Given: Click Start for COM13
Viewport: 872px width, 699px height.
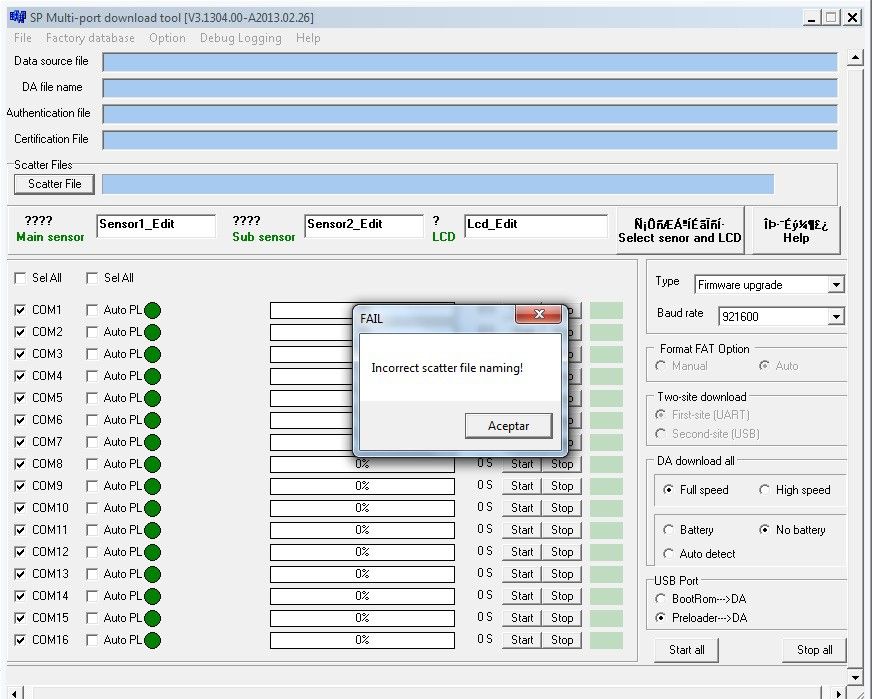Looking at the screenshot, I should point(522,573).
